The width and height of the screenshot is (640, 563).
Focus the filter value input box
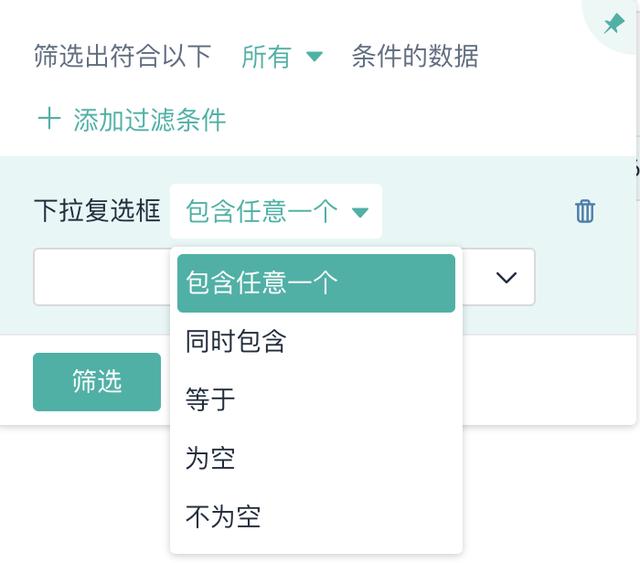tap(100, 277)
